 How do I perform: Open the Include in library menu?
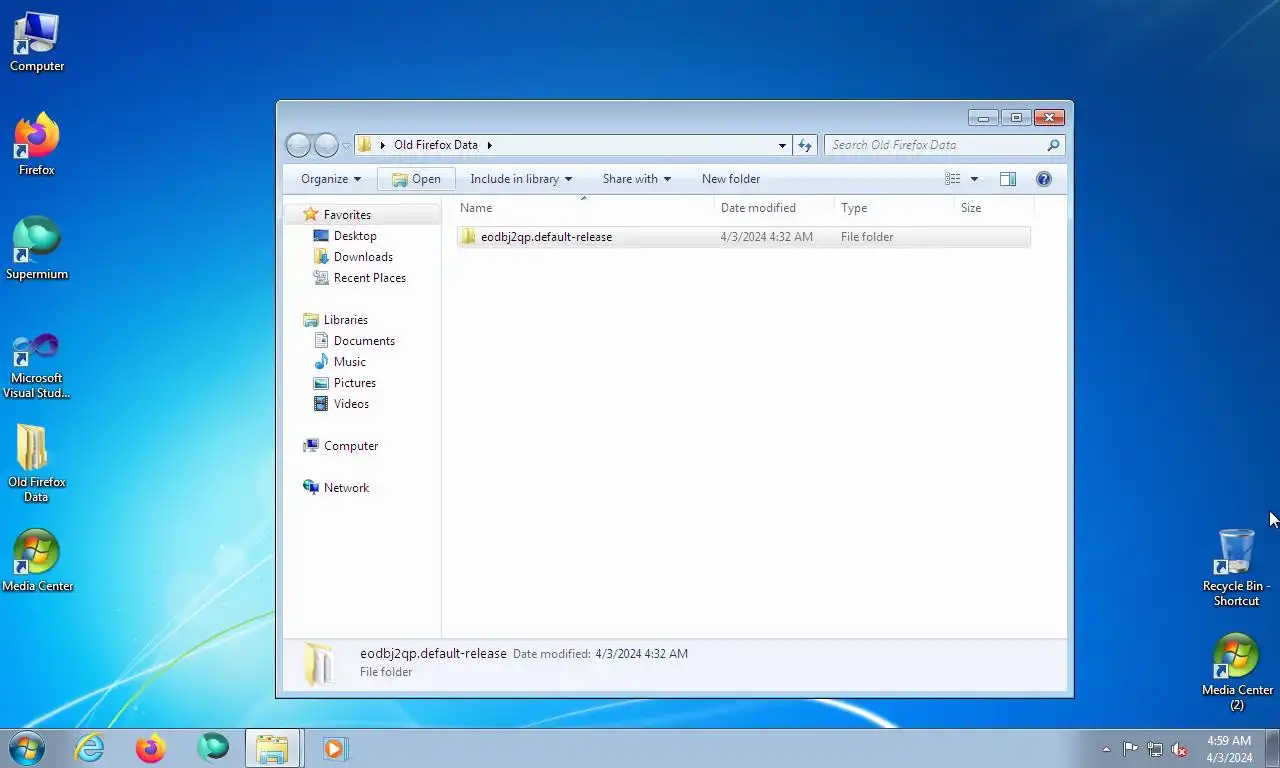521,179
